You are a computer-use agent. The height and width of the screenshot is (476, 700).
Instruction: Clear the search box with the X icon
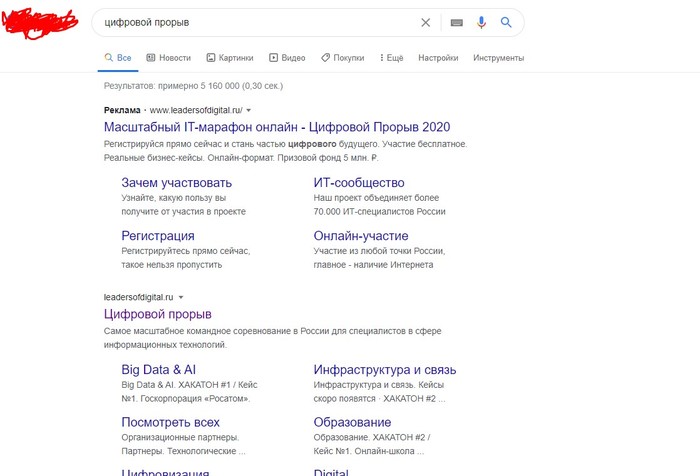click(x=425, y=22)
